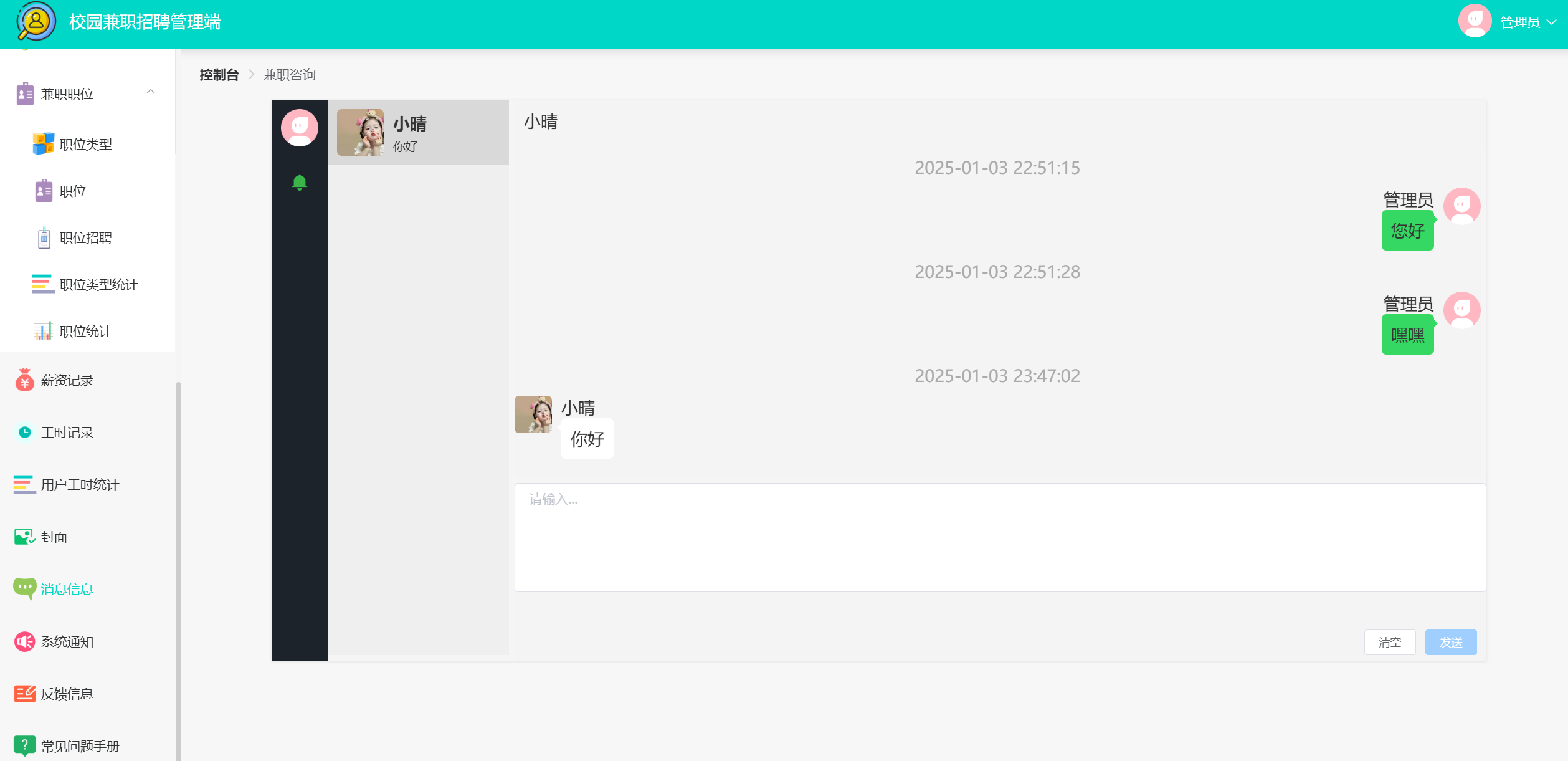The width and height of the screenshot is (1568, 761).
Task: Click the 系统通知 megaphone icon
Action: pos(24,641)
